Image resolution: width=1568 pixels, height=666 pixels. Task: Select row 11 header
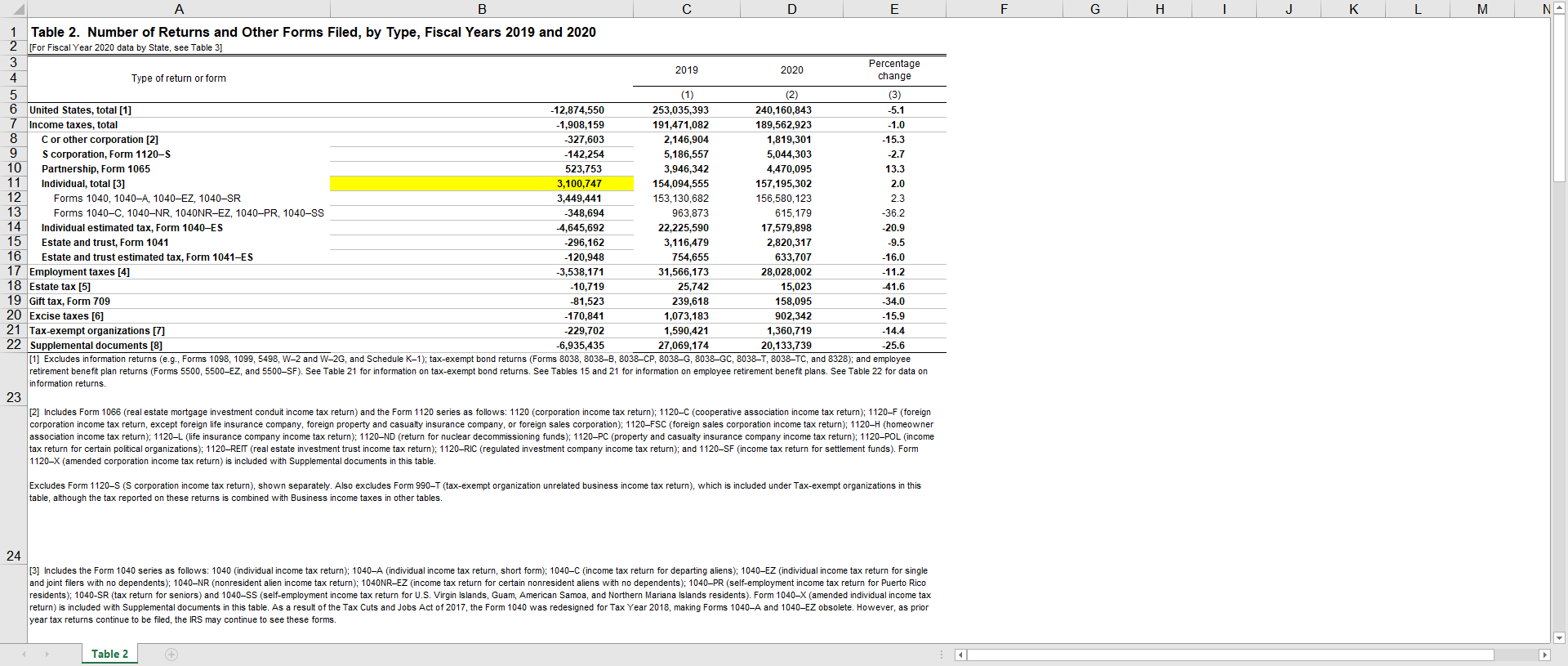[x=14, y=183]
